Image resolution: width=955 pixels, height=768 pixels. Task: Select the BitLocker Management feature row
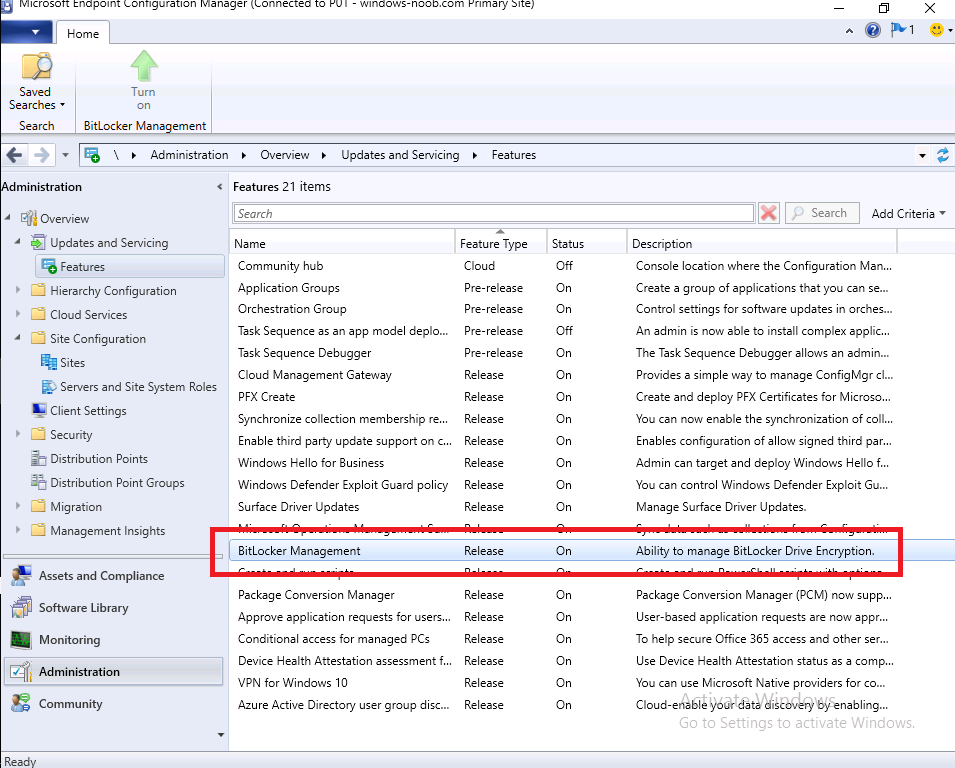click(x=592, y=551)
